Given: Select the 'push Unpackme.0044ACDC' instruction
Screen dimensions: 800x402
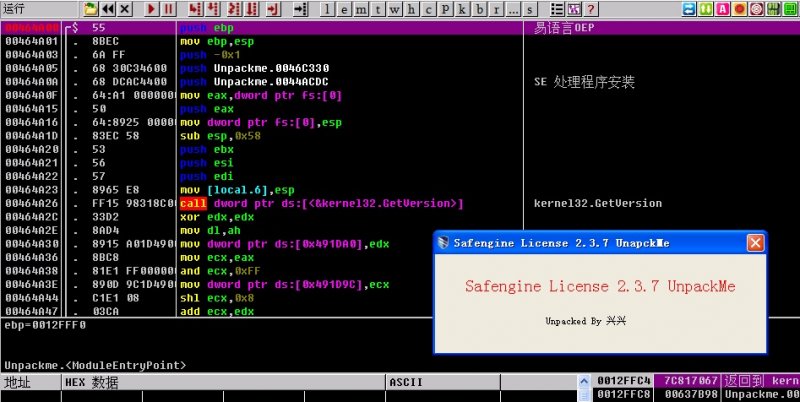Looking at the screenshot, I should (x=254, y=82).
